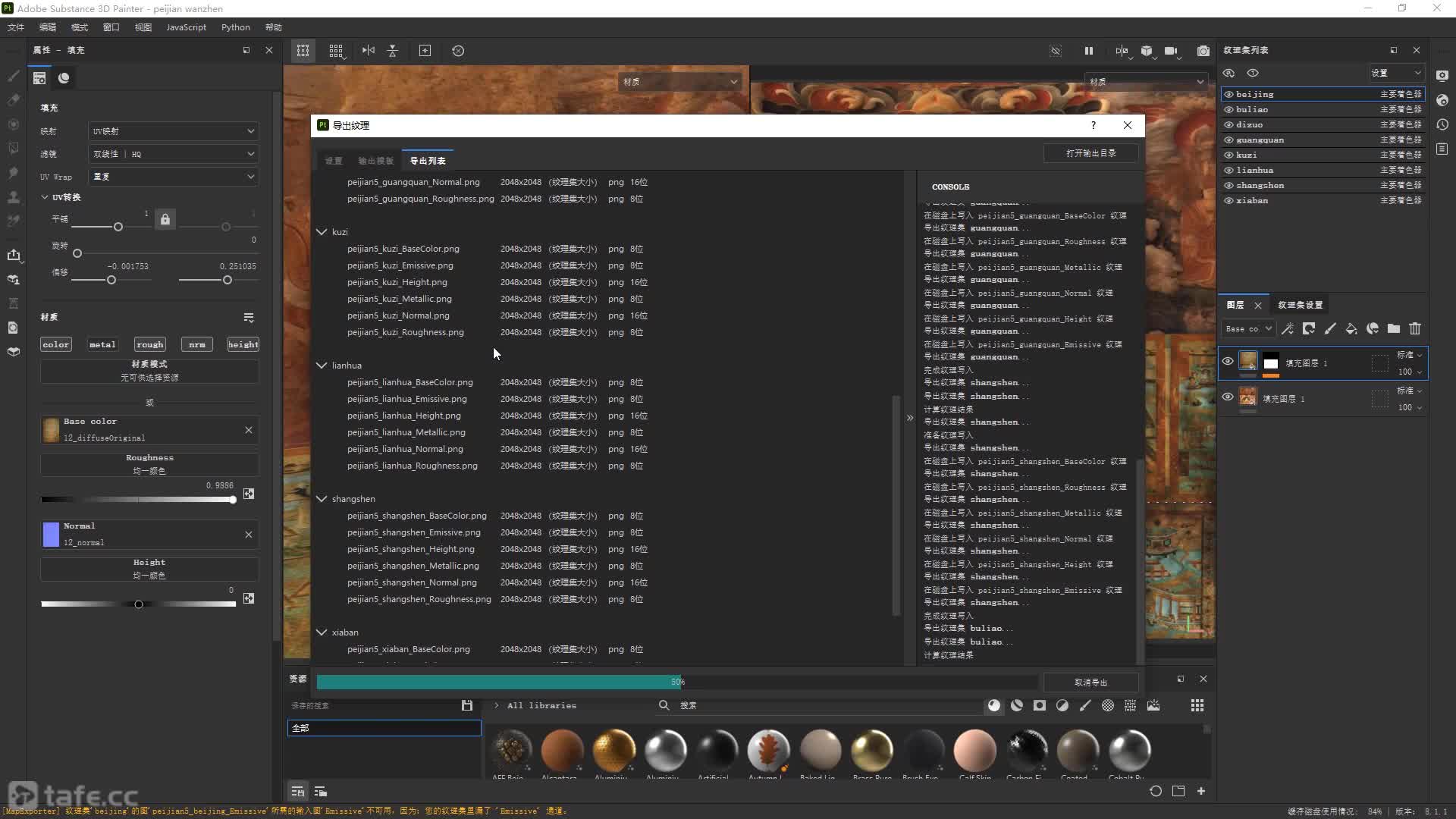Toggle the video camera view icon
The width and height of the screenshot is (1456, 819).
coord(1171,51)
